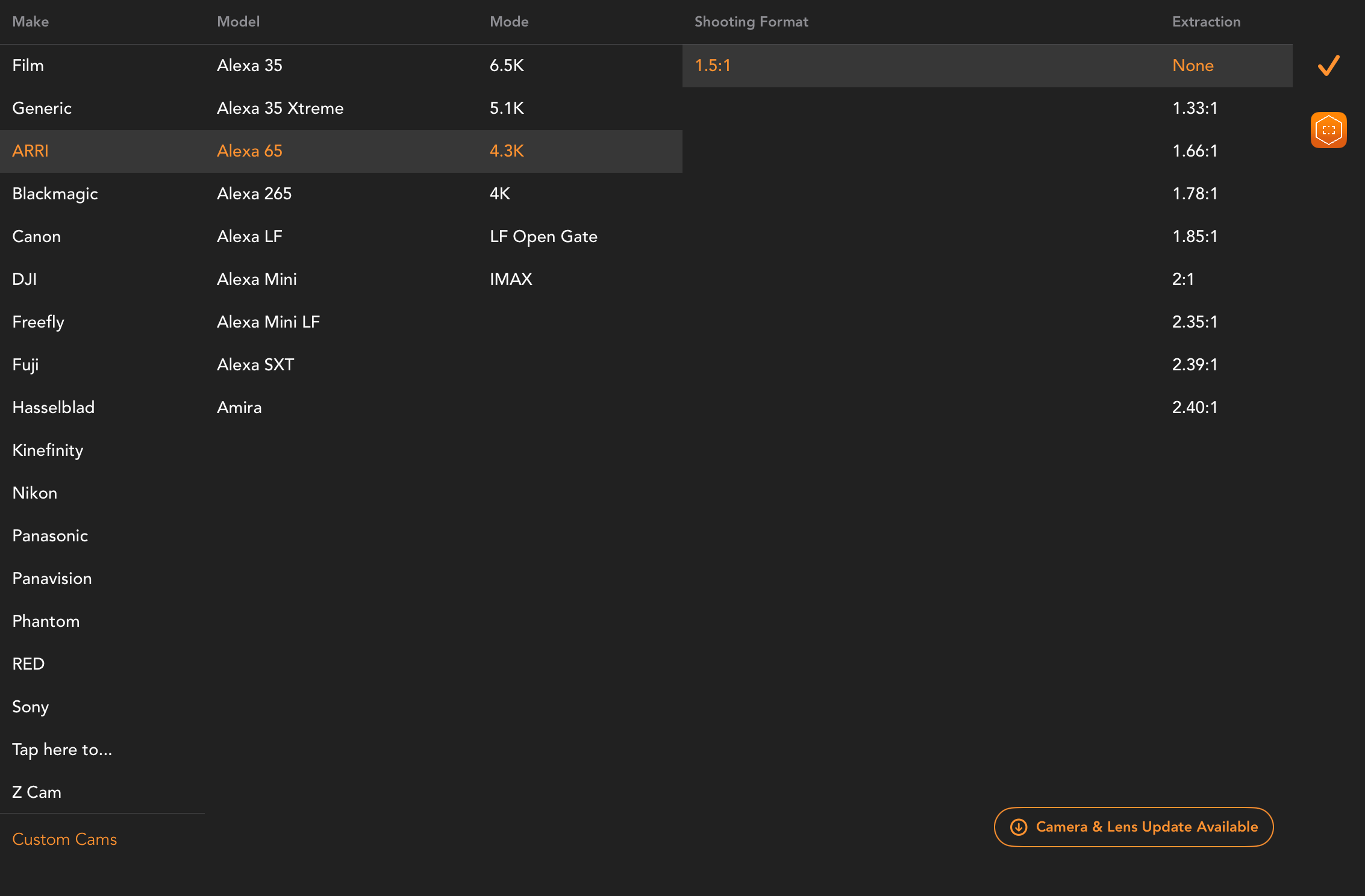
Task: Select None extraction
Action: click(x=1226, y=66)
